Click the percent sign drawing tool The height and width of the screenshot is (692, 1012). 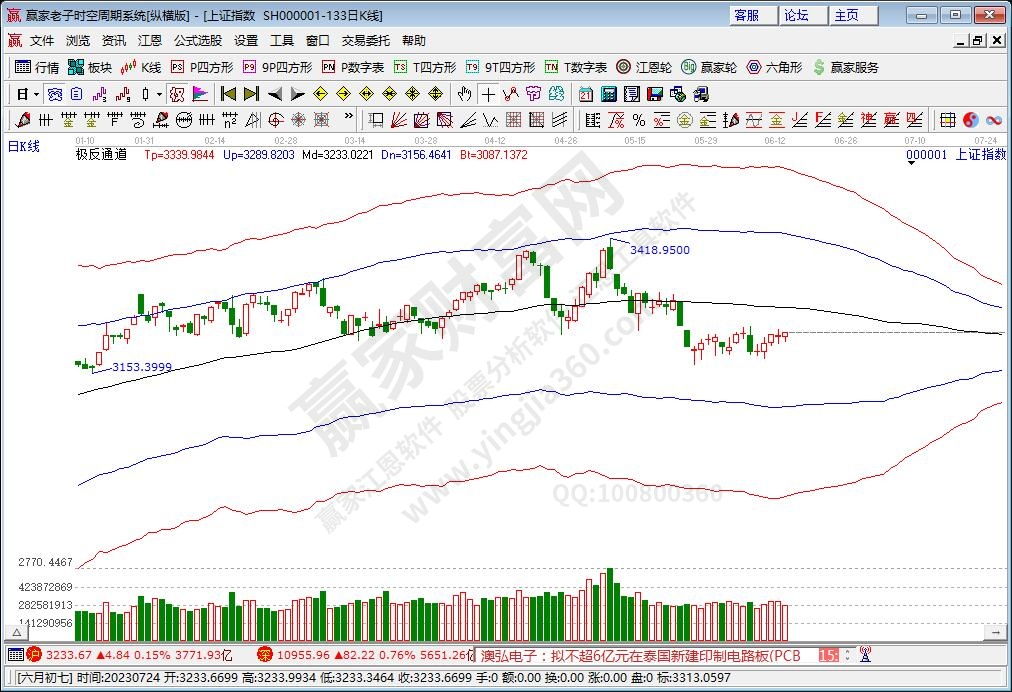[x=637, y=120]
